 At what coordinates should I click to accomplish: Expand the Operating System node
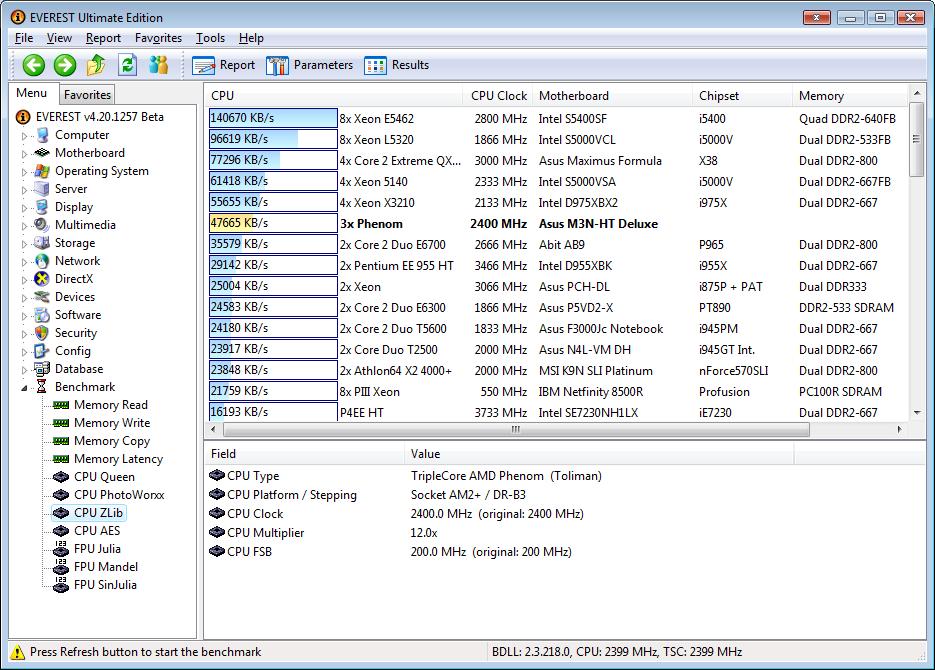click(24, 172)
